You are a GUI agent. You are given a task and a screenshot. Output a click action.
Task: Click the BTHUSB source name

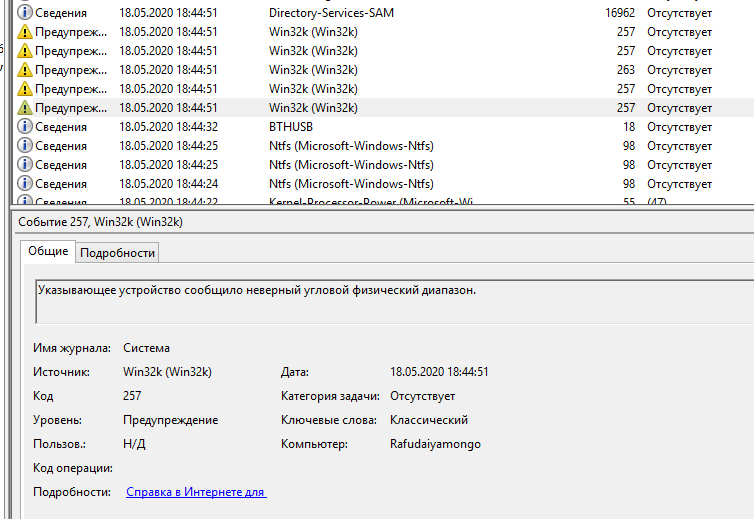tap(291, 127)
